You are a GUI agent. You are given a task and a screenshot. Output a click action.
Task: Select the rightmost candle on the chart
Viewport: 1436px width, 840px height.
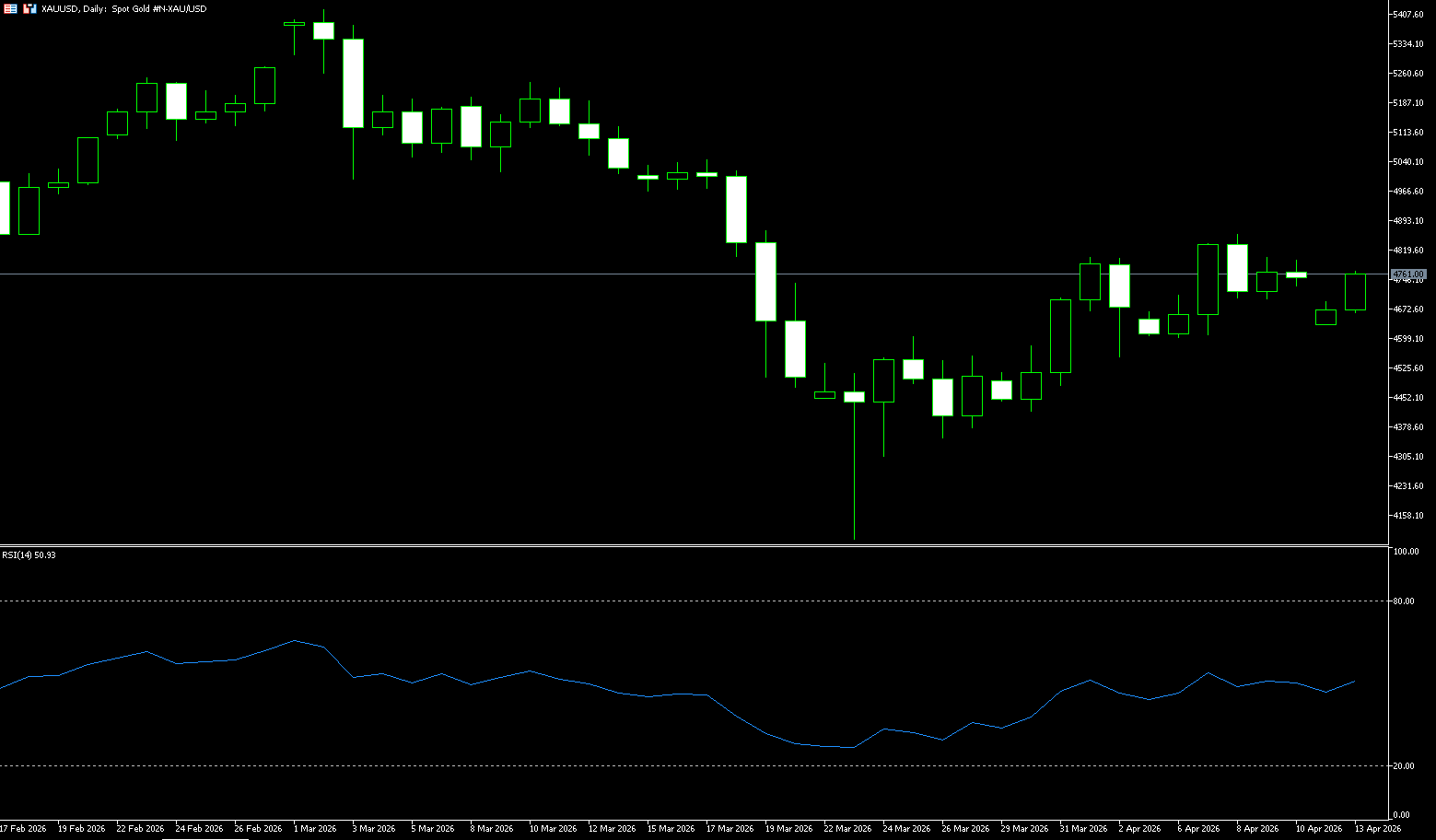[x=1355, y=292]
